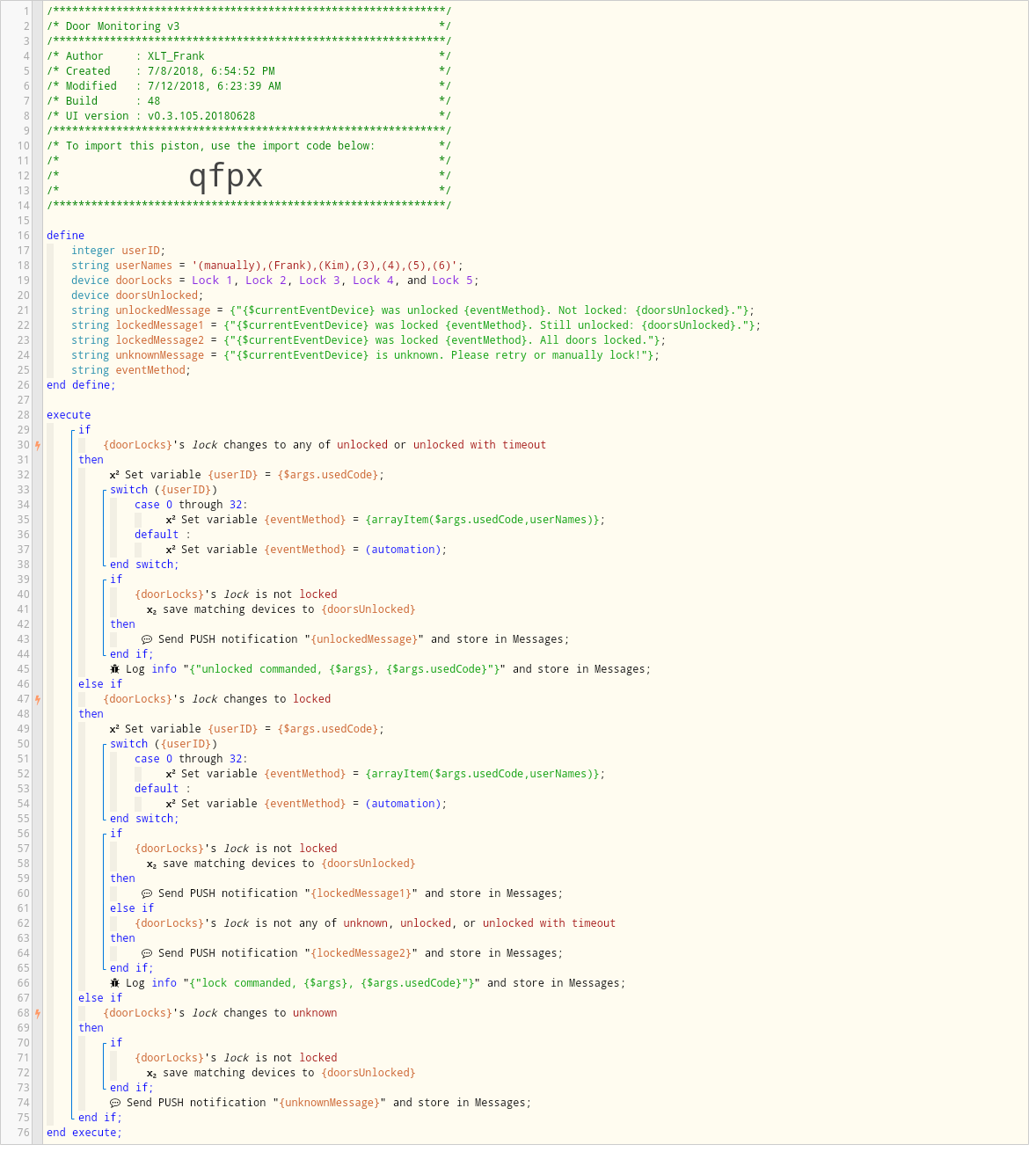
Task: Click the unlockedMessage string definition on line 21
Action: click(413, 310)
